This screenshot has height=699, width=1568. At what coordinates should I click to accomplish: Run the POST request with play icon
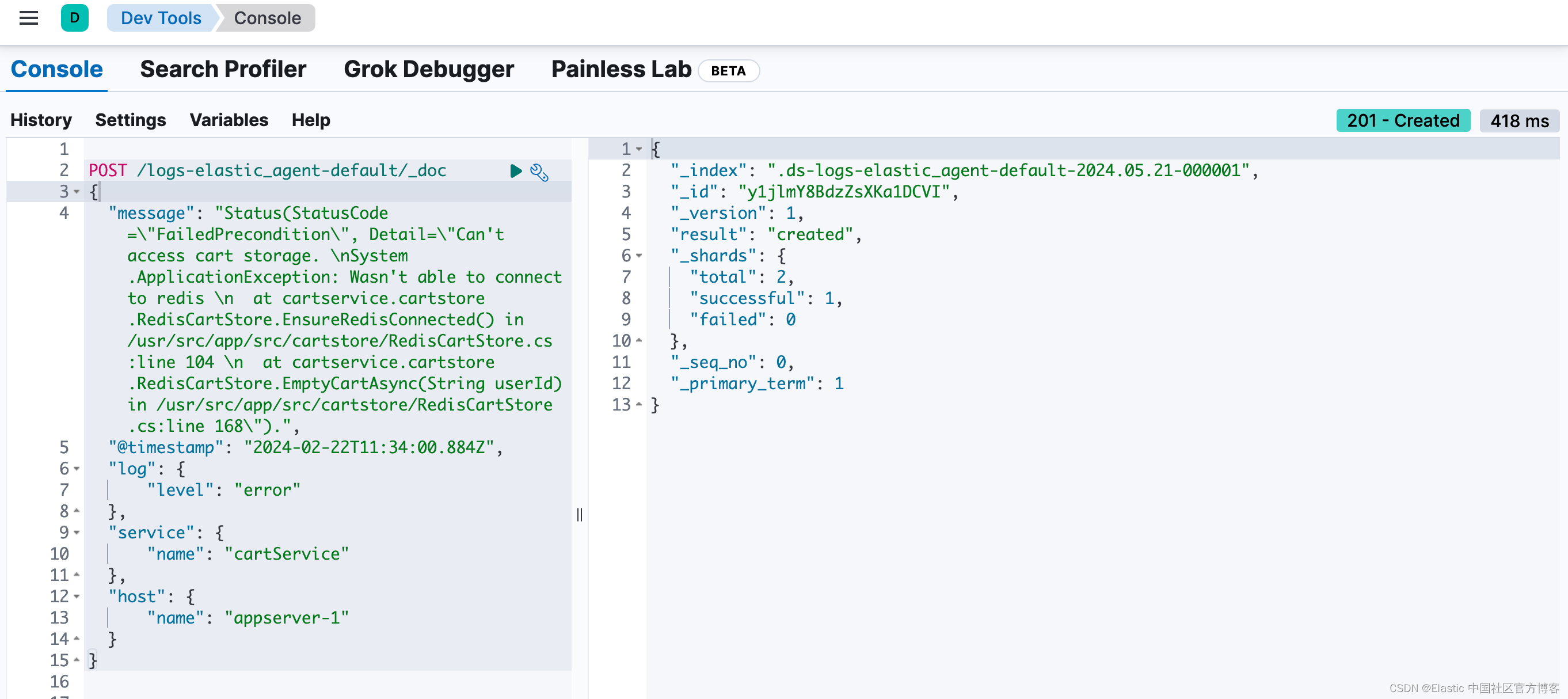516,171
